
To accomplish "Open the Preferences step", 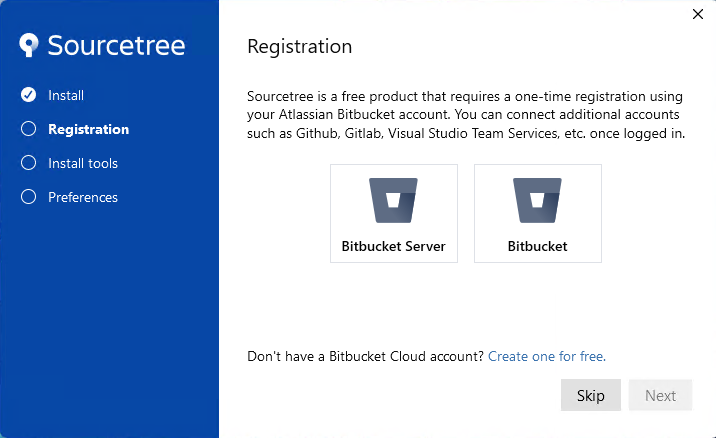I will click(x=83, y=197).
